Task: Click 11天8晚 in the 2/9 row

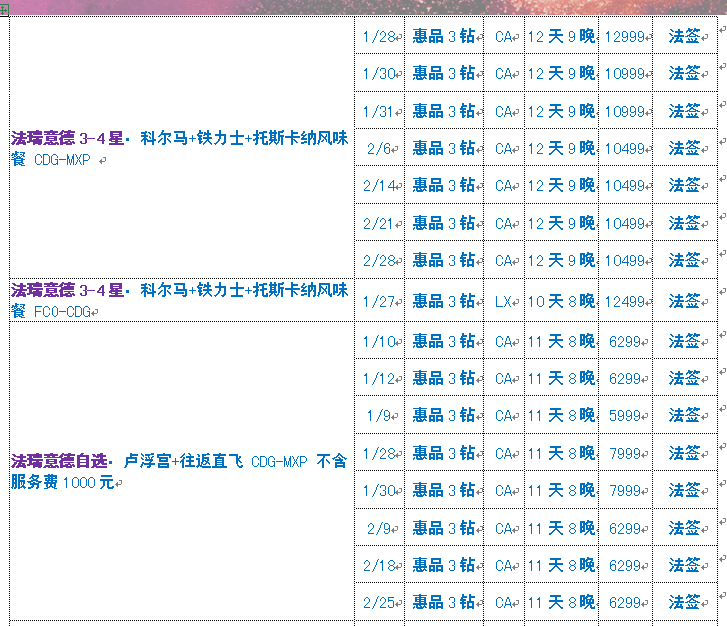Action: point(561,528)
